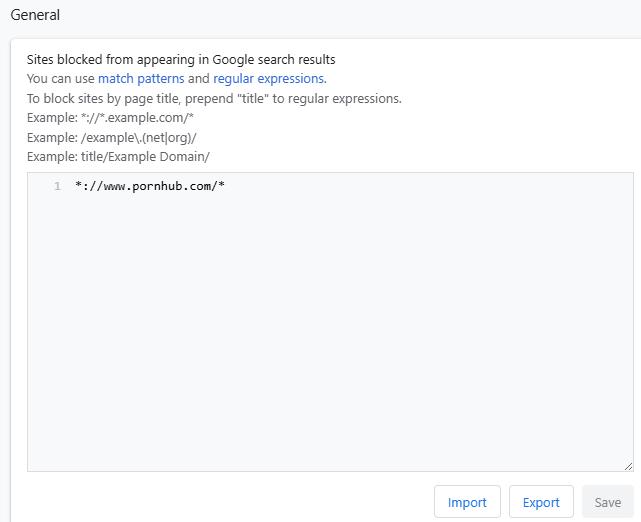The image size is (641, 522).
Task: Open the match patterns link
Action: pos(141,78)
